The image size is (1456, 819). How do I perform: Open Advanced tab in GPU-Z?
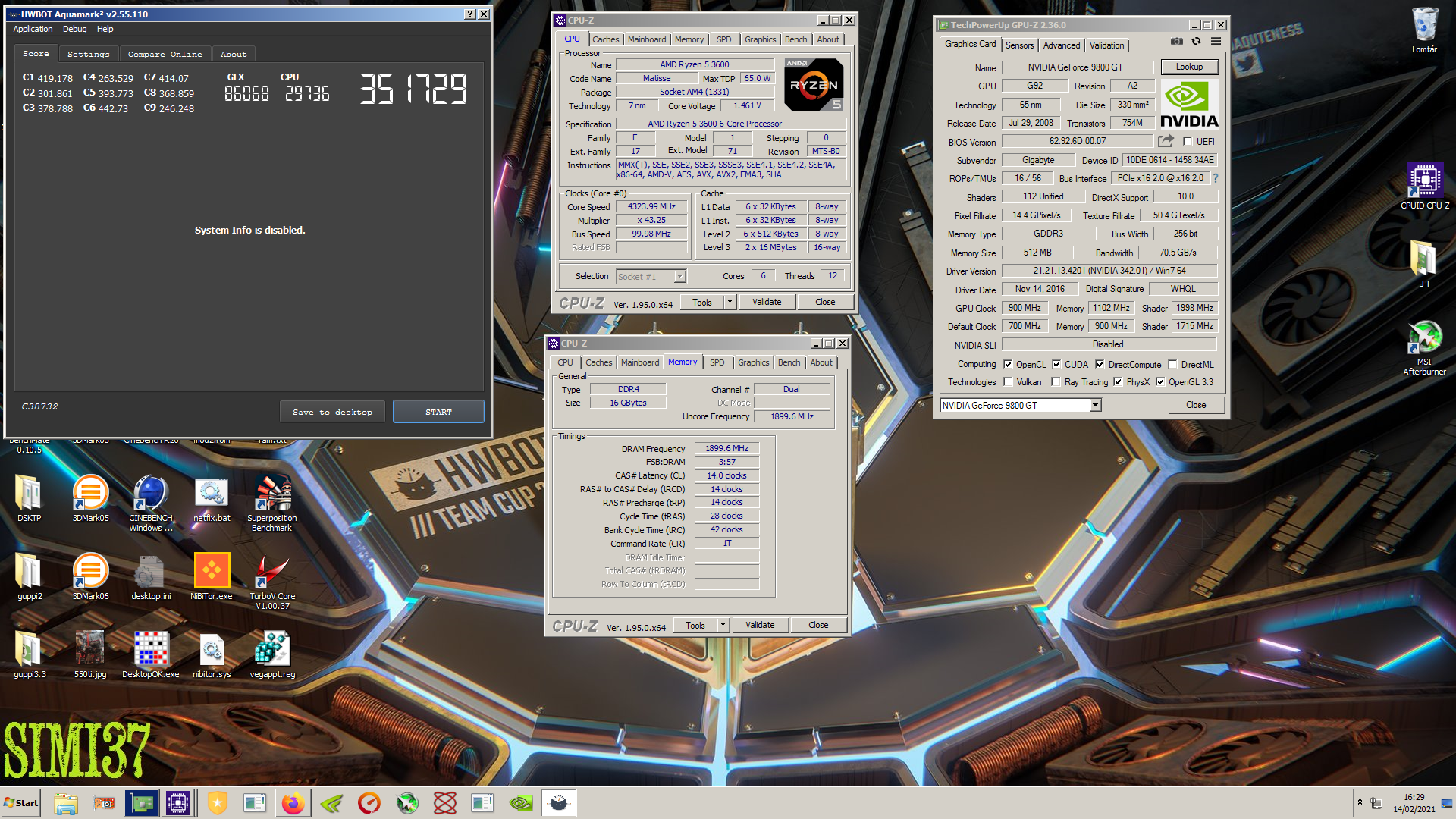pyautogui.click(x=1061, y=45)
